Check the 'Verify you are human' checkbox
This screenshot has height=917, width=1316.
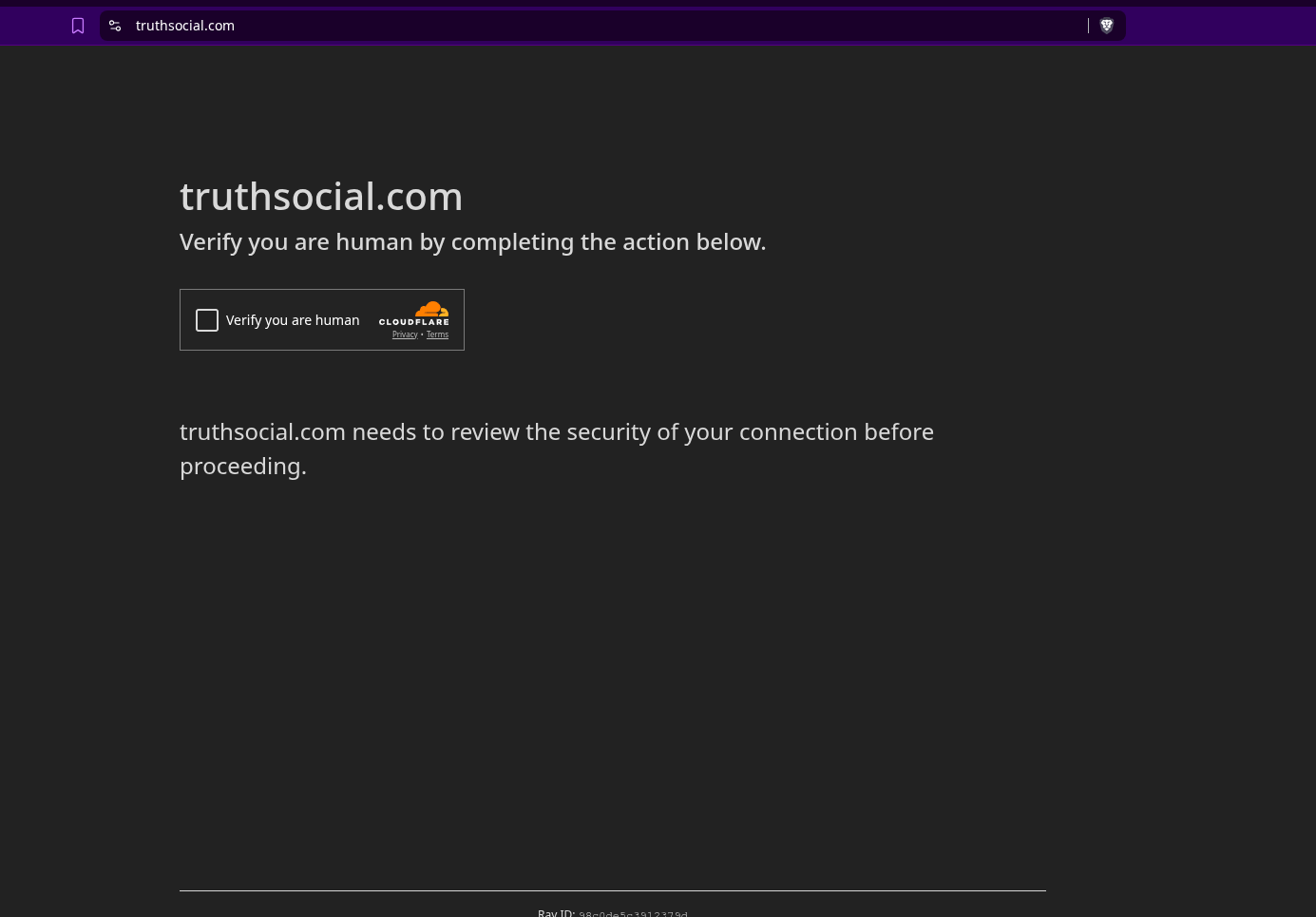(x=207, y=320)
